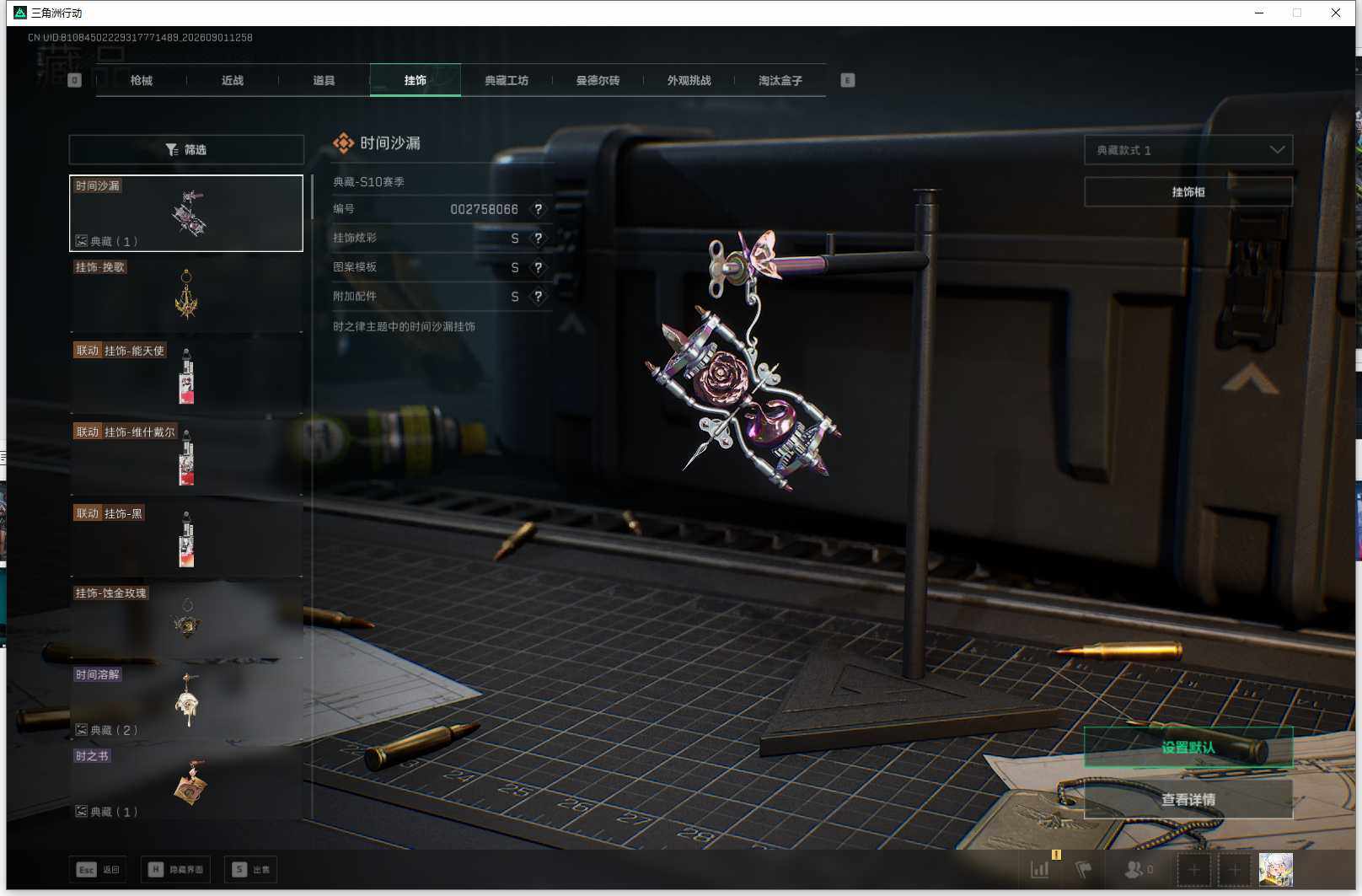Image resolution: width=1362 pixels, height=896 pixels.
Task: Show help for 附加配件 rating
Action: [x=539, y=297]
